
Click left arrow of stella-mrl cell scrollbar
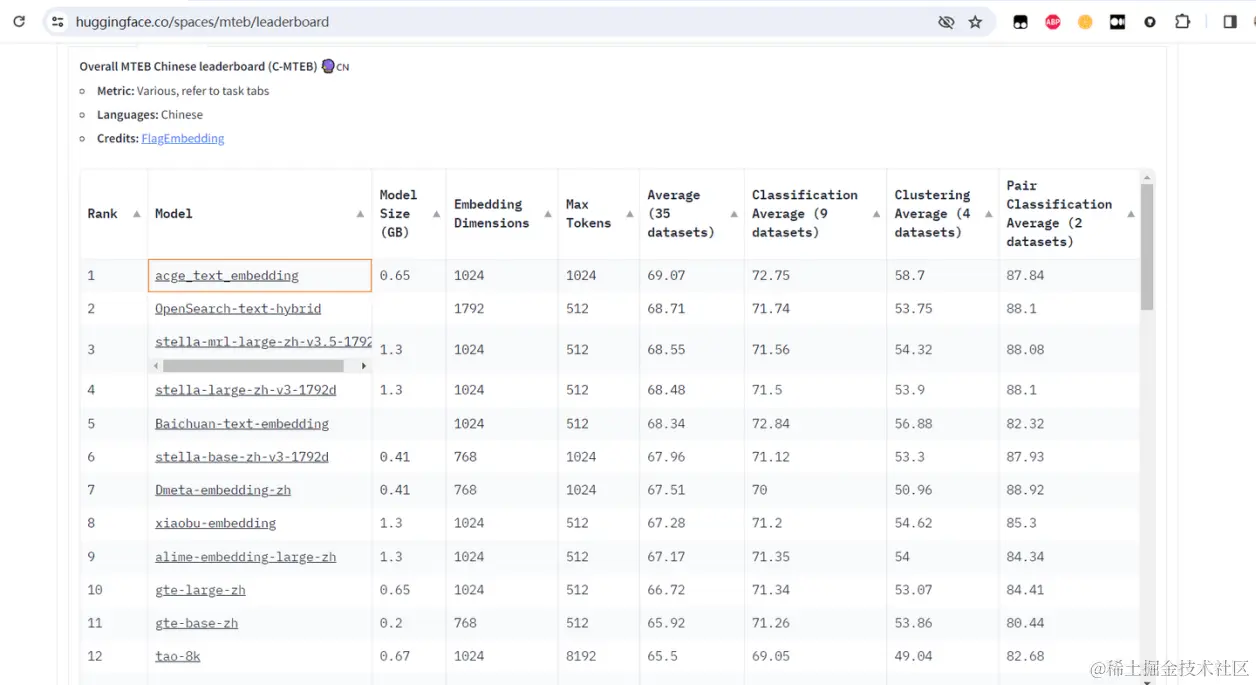[x=156, y=366]
